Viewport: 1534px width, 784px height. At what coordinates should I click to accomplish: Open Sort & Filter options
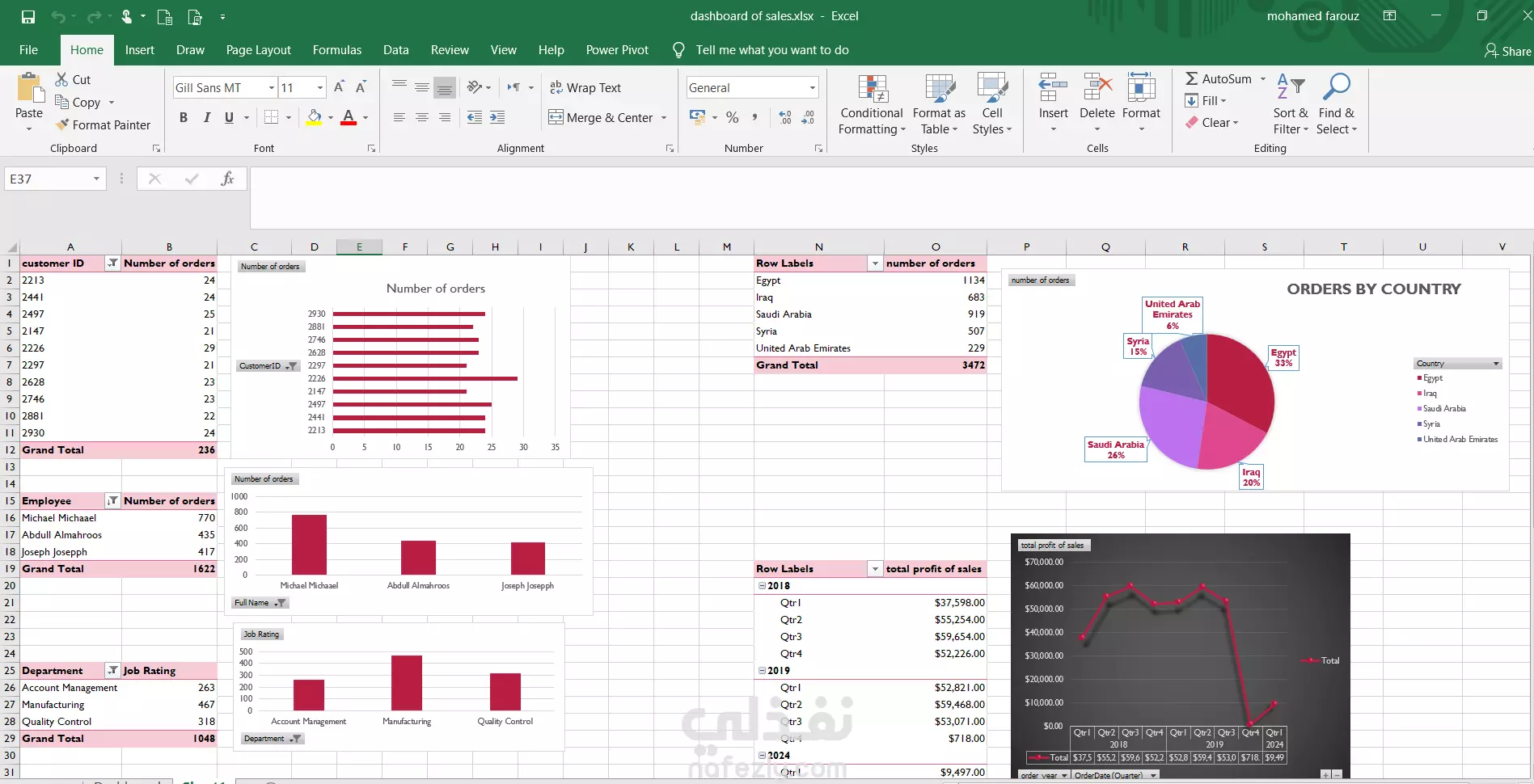point(1291,105)
